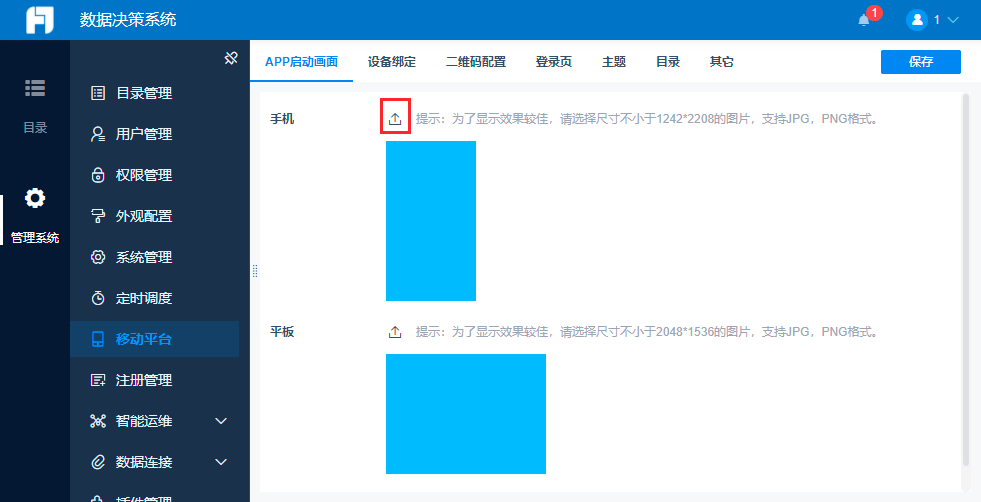Open the 目录 list icon
Screen dimensions: 981x502
(35, 88)
